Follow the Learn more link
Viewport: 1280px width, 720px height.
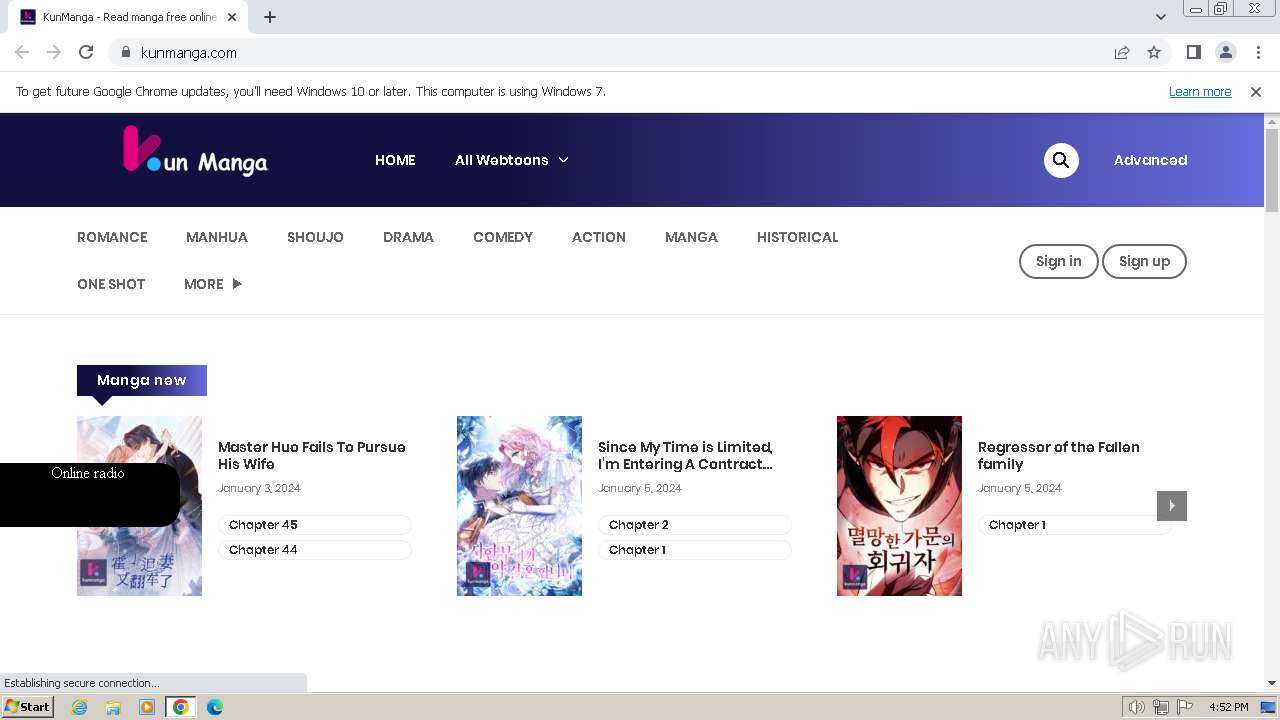(1200, 91)
